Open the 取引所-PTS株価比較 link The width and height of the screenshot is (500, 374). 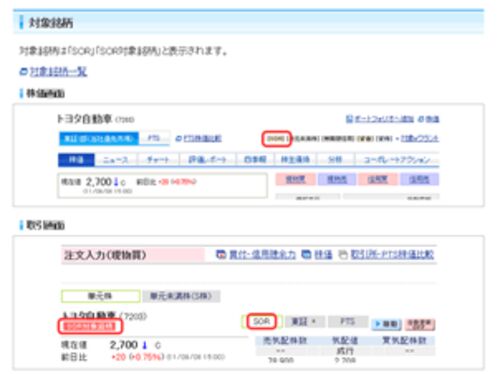pyautogui.click(x=392, y=255)
